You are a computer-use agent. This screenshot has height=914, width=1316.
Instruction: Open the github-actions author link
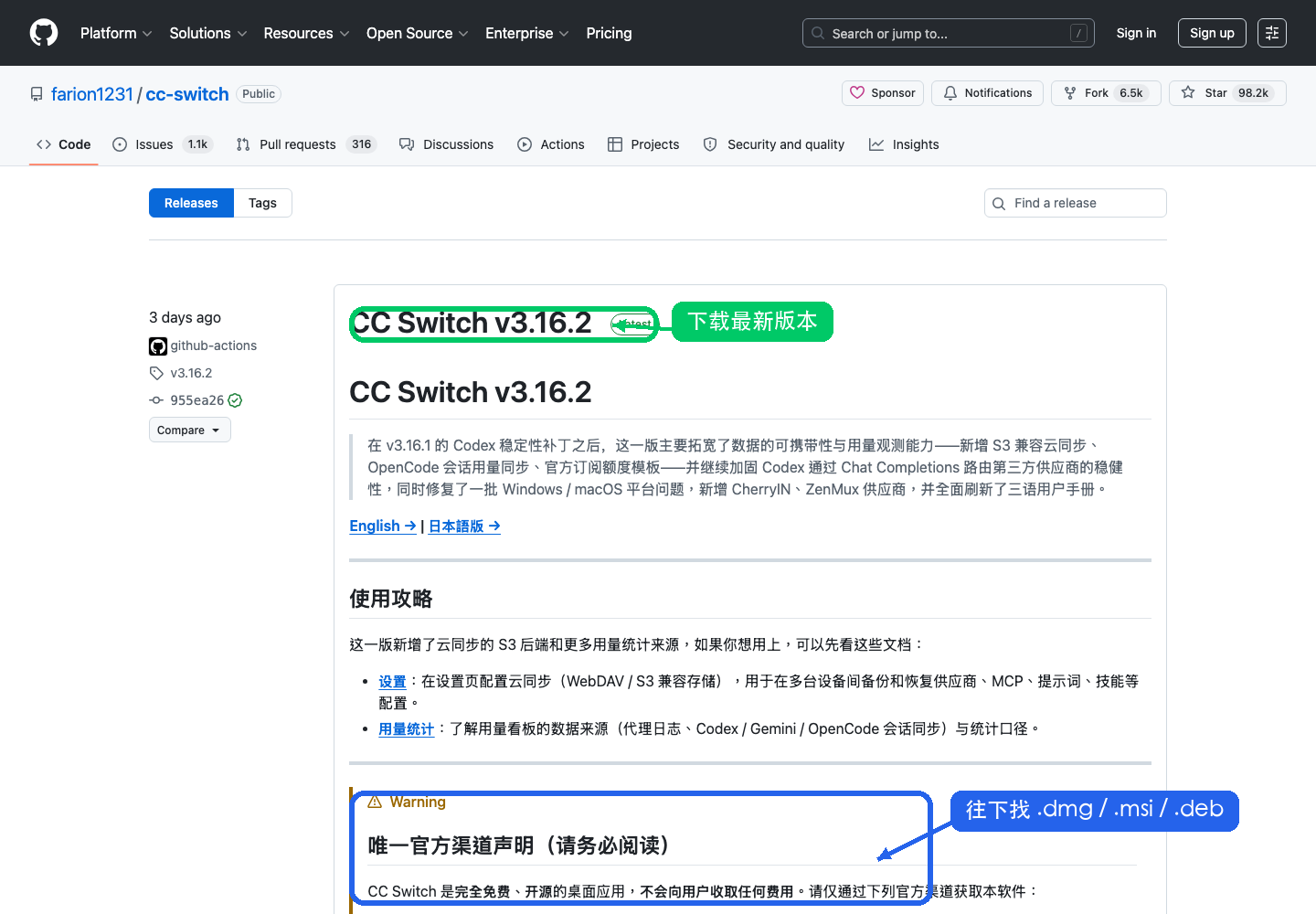(213, 345)
